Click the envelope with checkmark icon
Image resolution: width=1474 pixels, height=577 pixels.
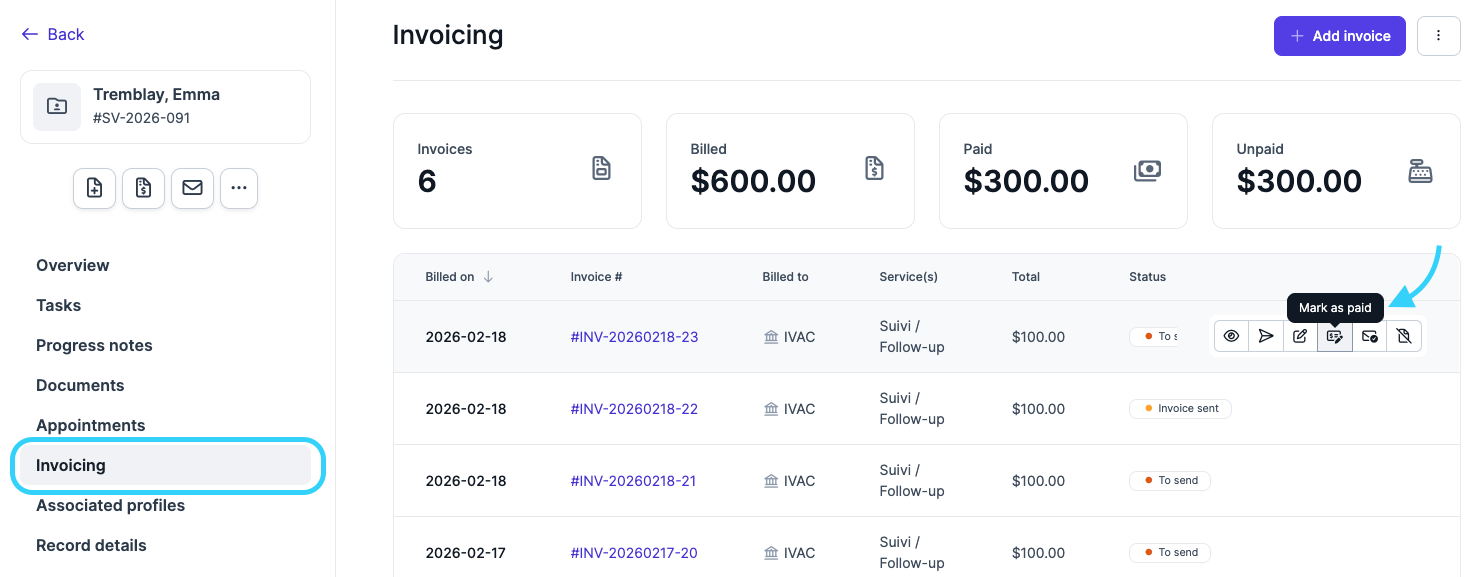[1369, 337]
